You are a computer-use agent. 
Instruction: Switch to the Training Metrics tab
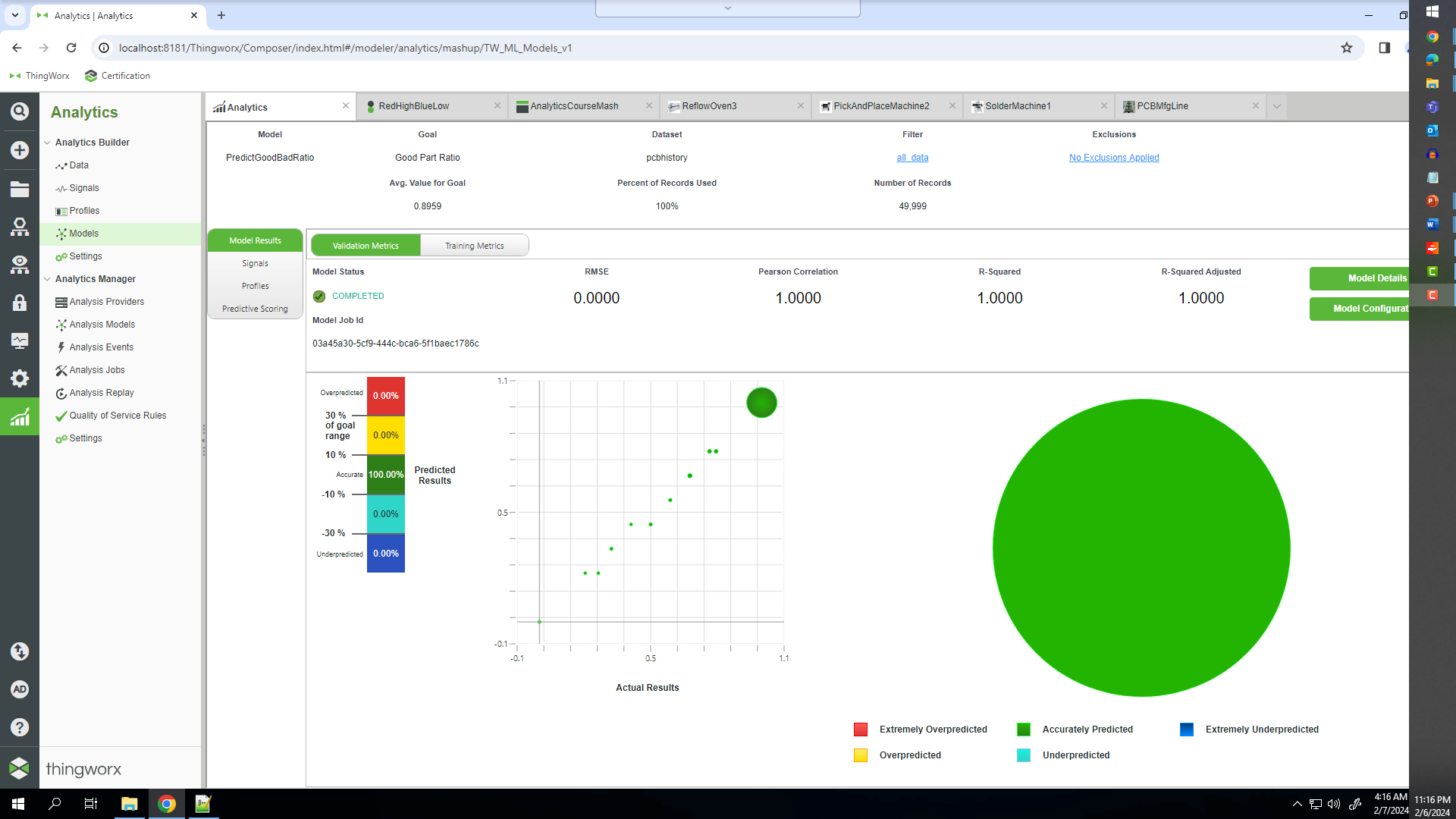tap(474, 245)
